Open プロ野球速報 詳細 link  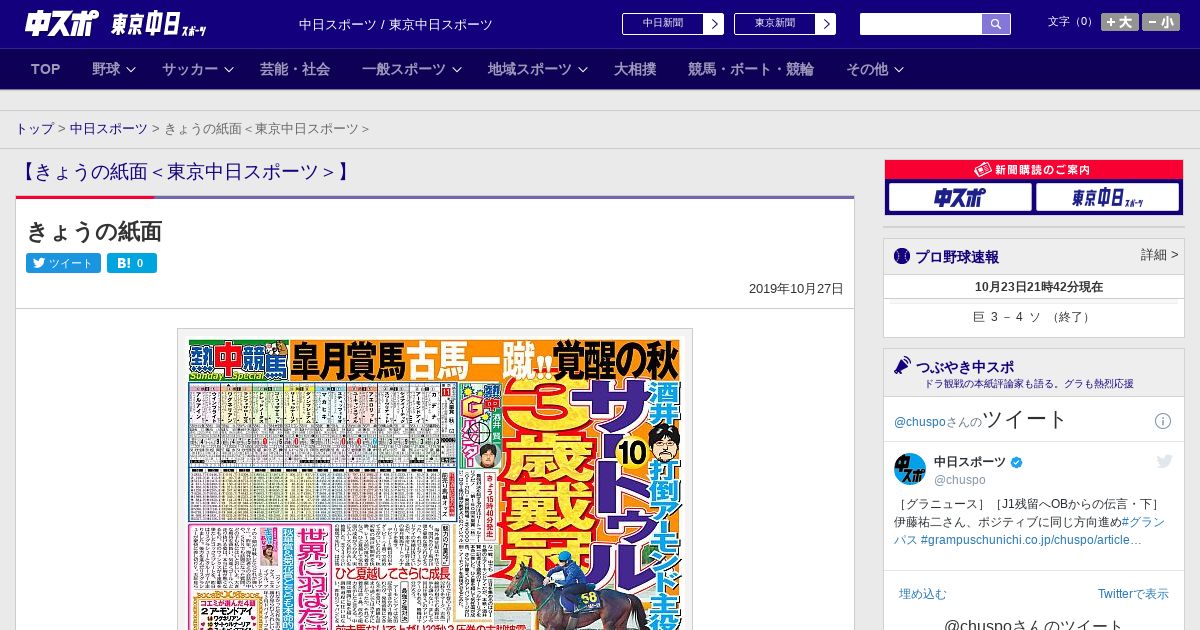click(x=1160, y=255)
